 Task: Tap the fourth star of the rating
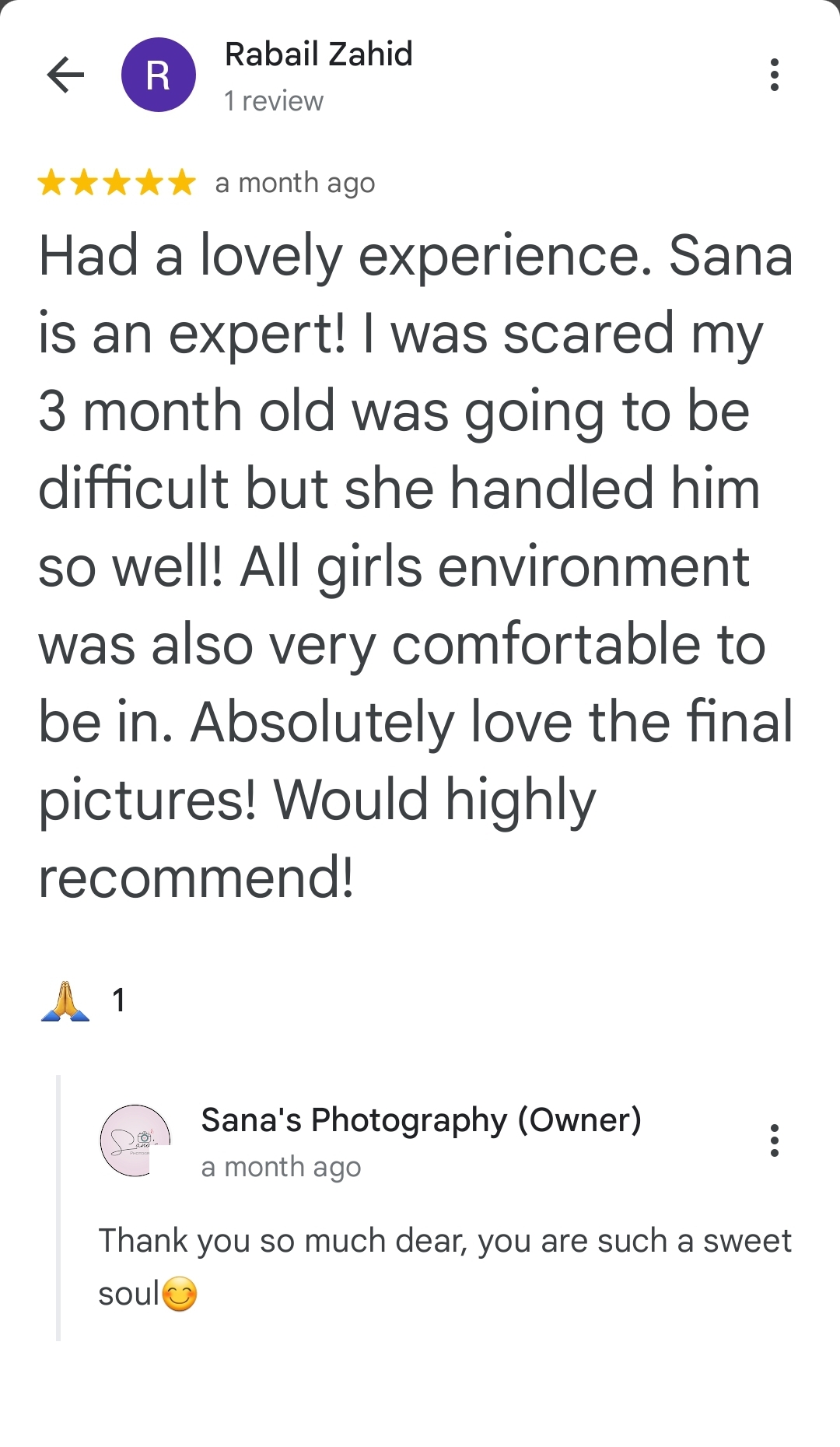[149, 183]
